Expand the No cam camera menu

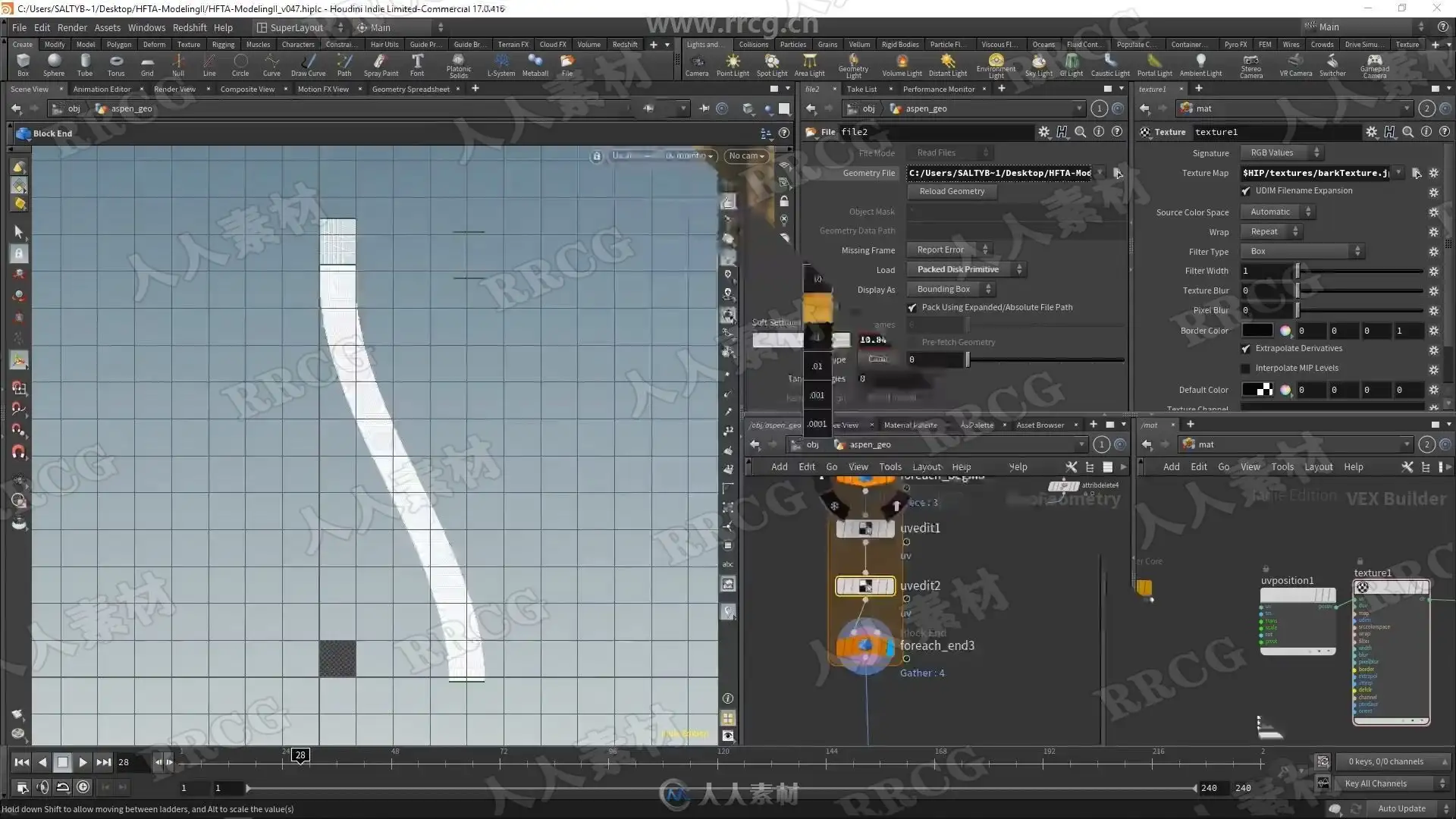(x=746, y=156)
